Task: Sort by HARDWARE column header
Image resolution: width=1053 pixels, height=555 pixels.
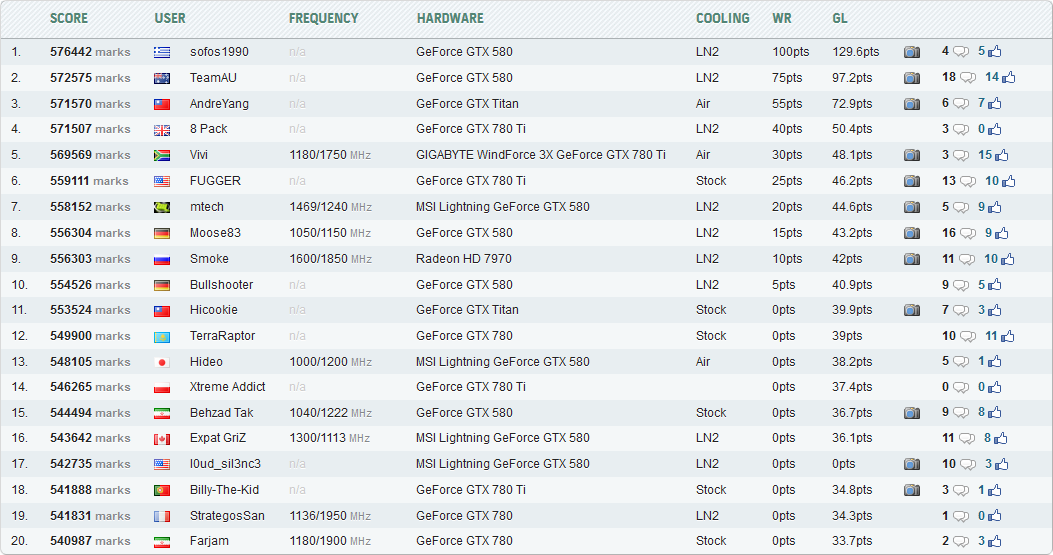Action: point(450,18)
